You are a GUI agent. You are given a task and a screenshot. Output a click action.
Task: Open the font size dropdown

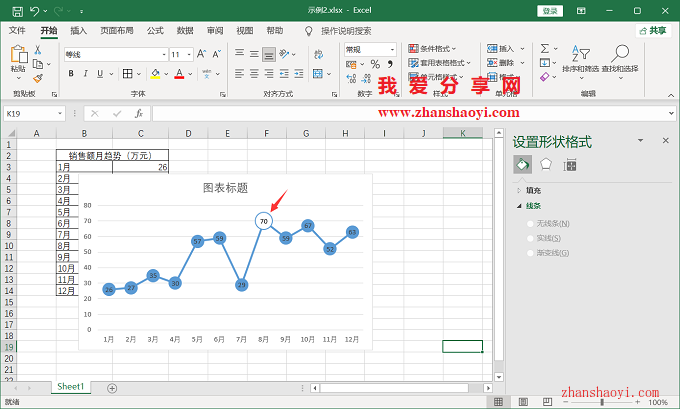tap(189, 55)
